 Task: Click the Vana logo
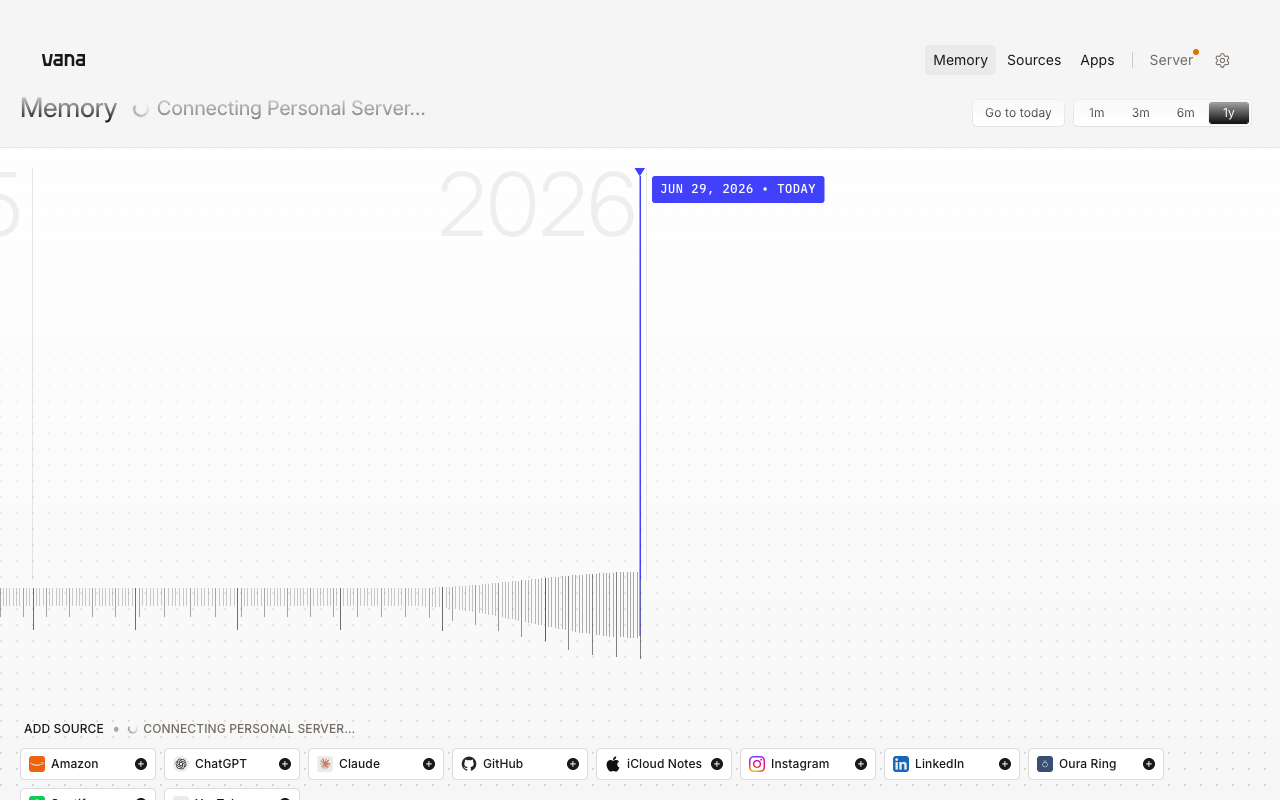[x=63, y=60]
